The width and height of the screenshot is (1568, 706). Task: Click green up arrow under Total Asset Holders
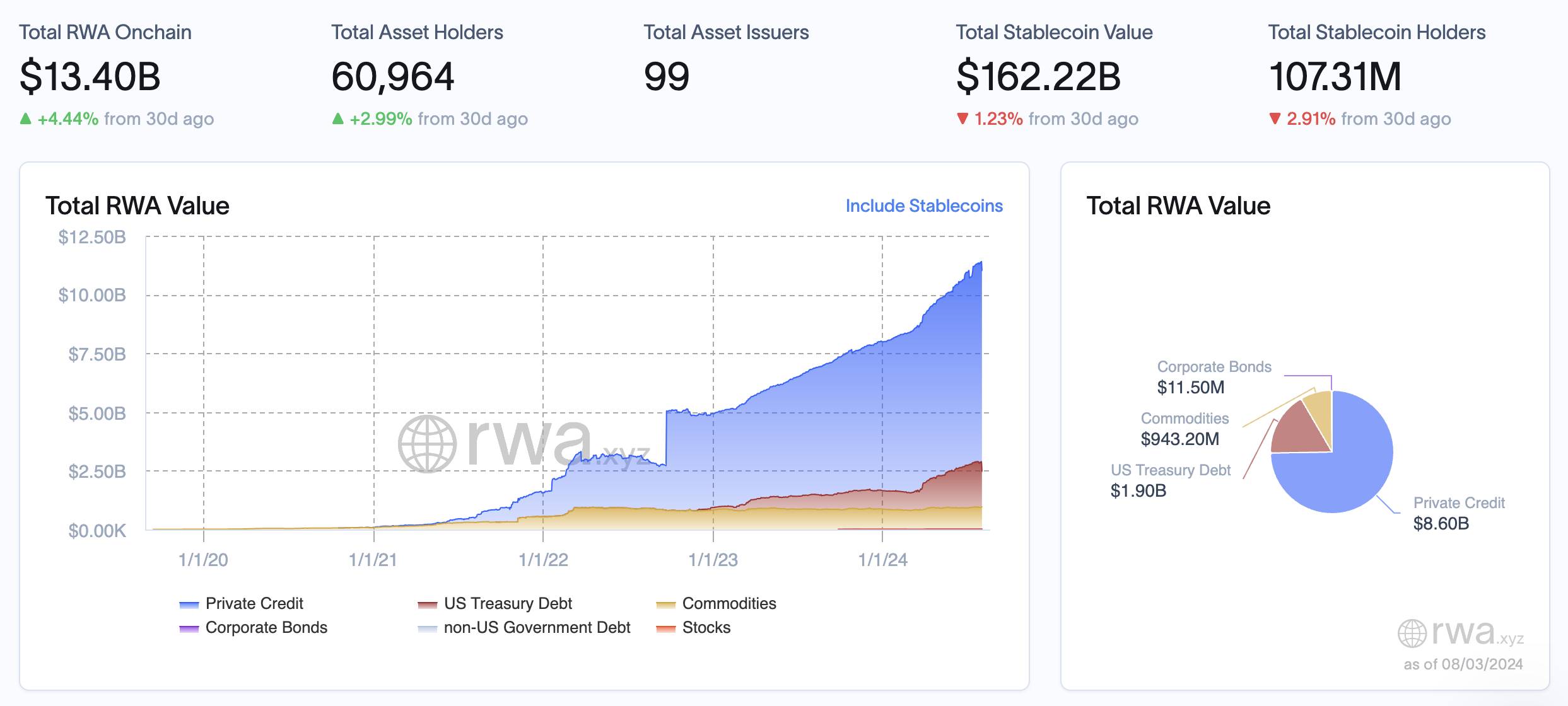coord(338,119)
